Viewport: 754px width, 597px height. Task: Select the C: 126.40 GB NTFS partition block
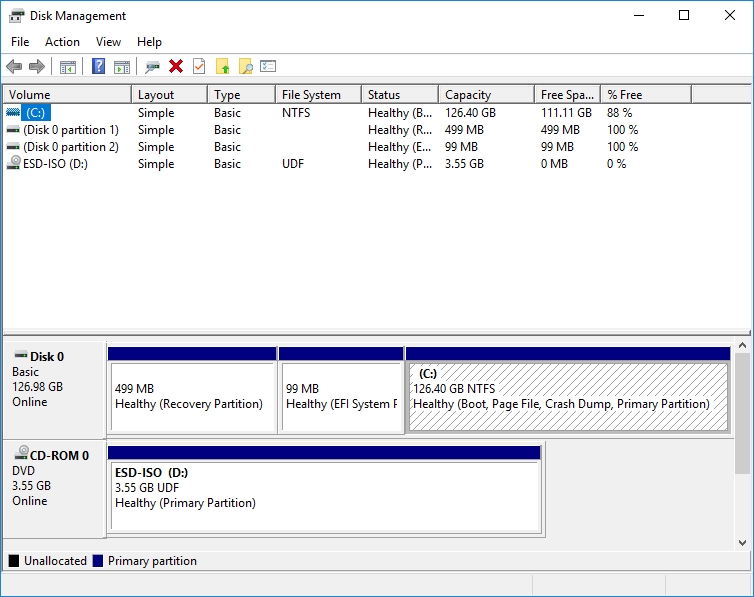point(568,390)
